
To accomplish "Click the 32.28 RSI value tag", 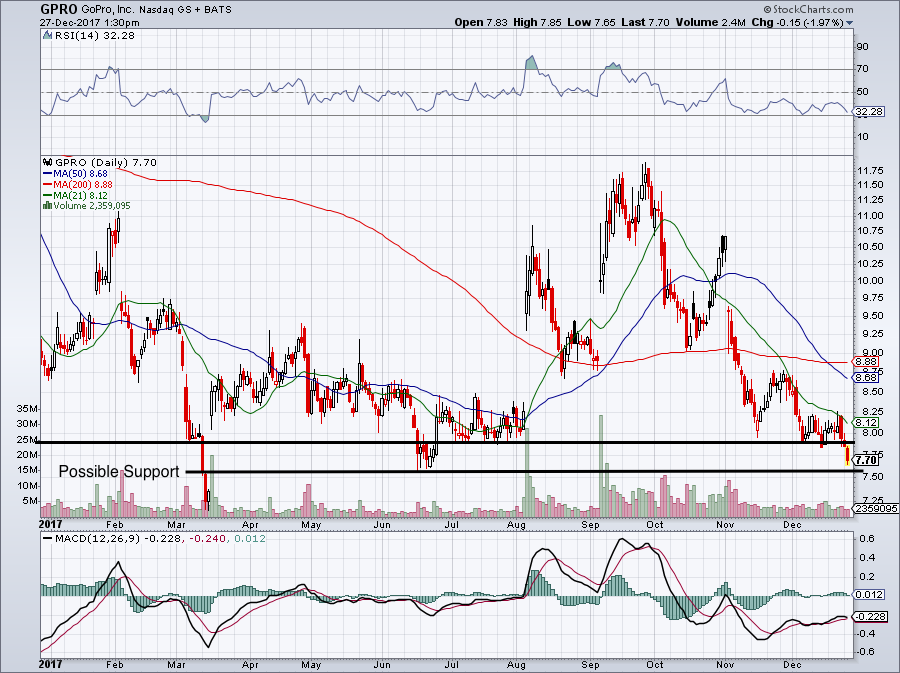I will coord(868,112).
